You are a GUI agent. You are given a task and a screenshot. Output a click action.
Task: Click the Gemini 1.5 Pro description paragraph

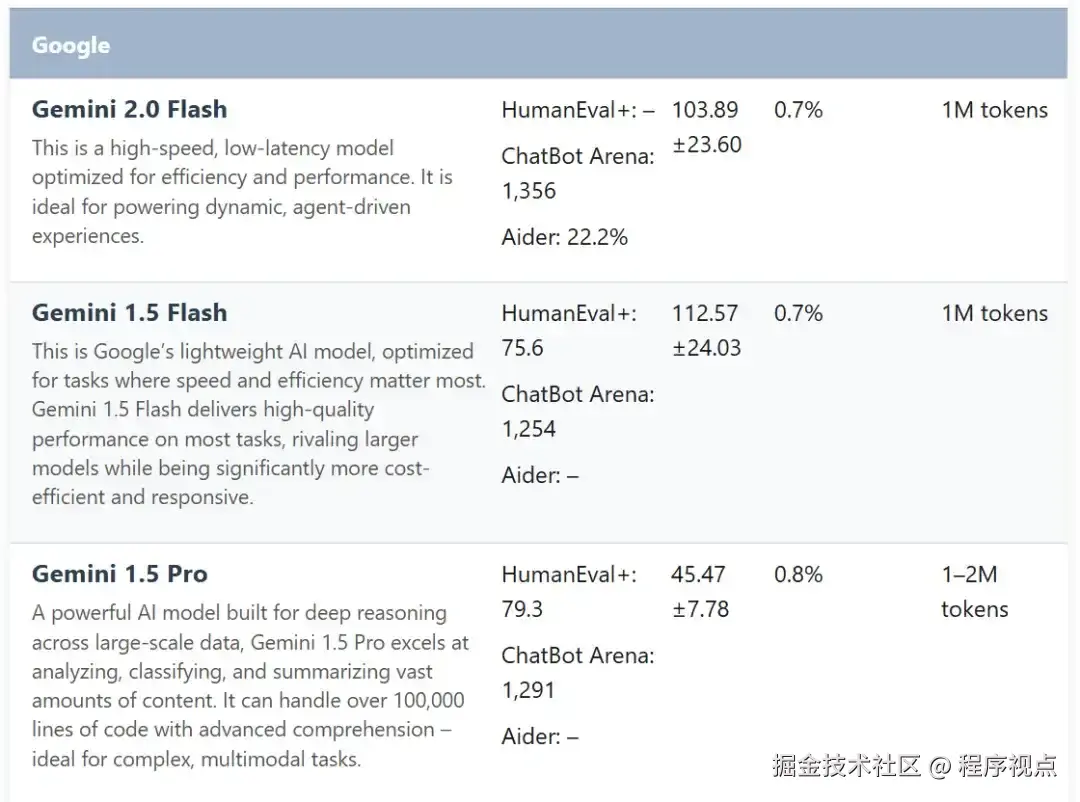(x=250, y=686)
